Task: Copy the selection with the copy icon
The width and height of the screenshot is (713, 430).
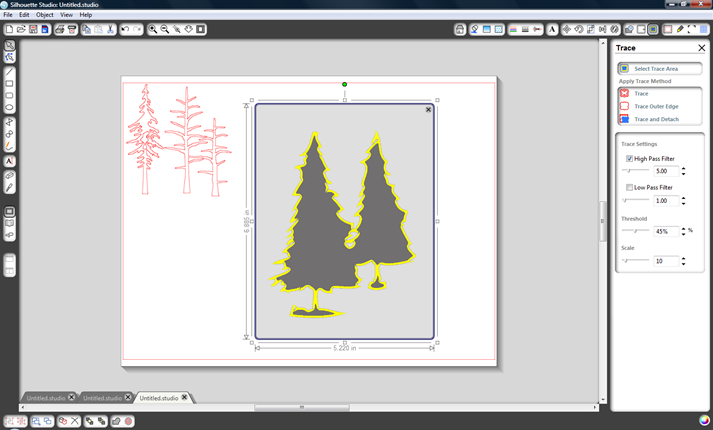Action: [86, 30]
